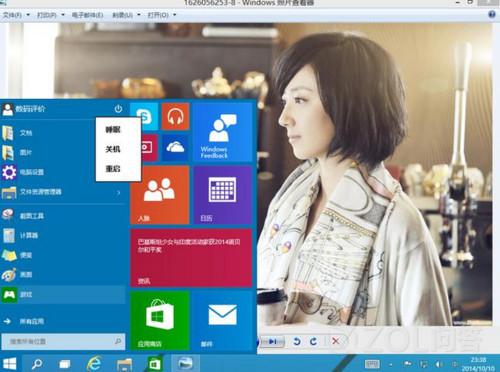Screen dimensions: 500x372
Task: Click the Start menu search box
Action: [x=63, y=341]
